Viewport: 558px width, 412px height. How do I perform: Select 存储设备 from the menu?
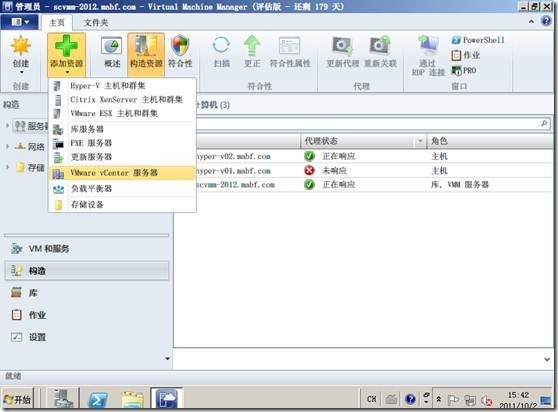tap(122, 205)
